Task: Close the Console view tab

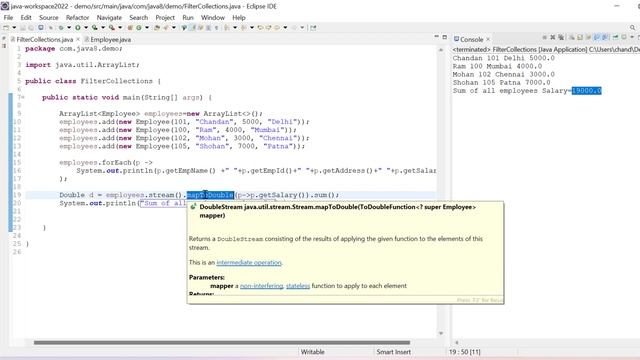Action: point(488,39)
